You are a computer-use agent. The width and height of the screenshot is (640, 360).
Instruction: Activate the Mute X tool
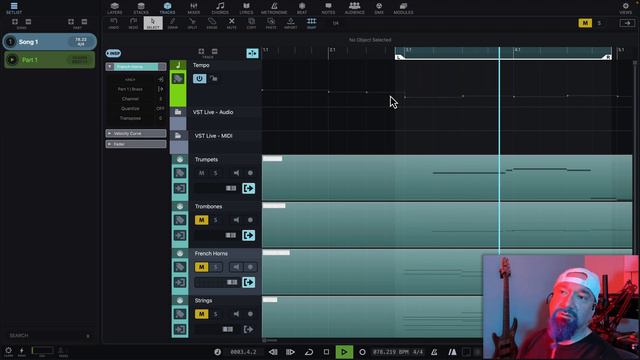[x=231, y=23]
